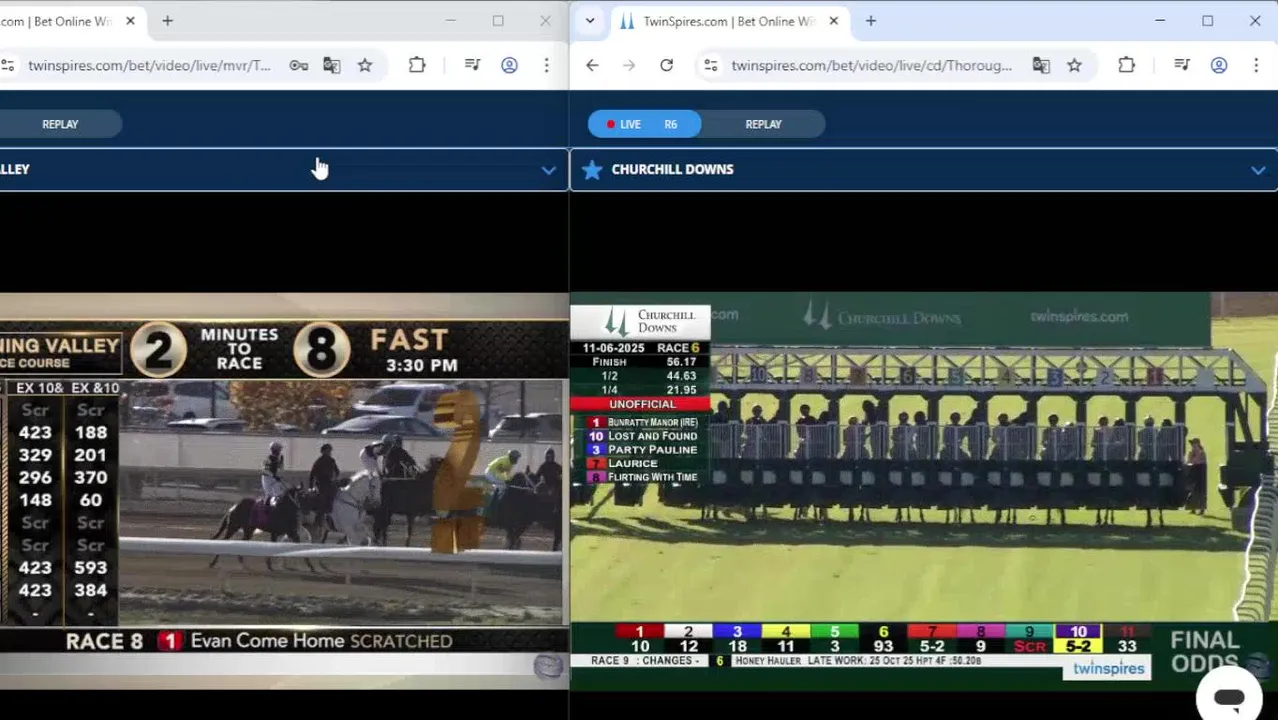Switch to LIVE R6 feed in right window
The image size is (1278, 720).
pos(644,124)
